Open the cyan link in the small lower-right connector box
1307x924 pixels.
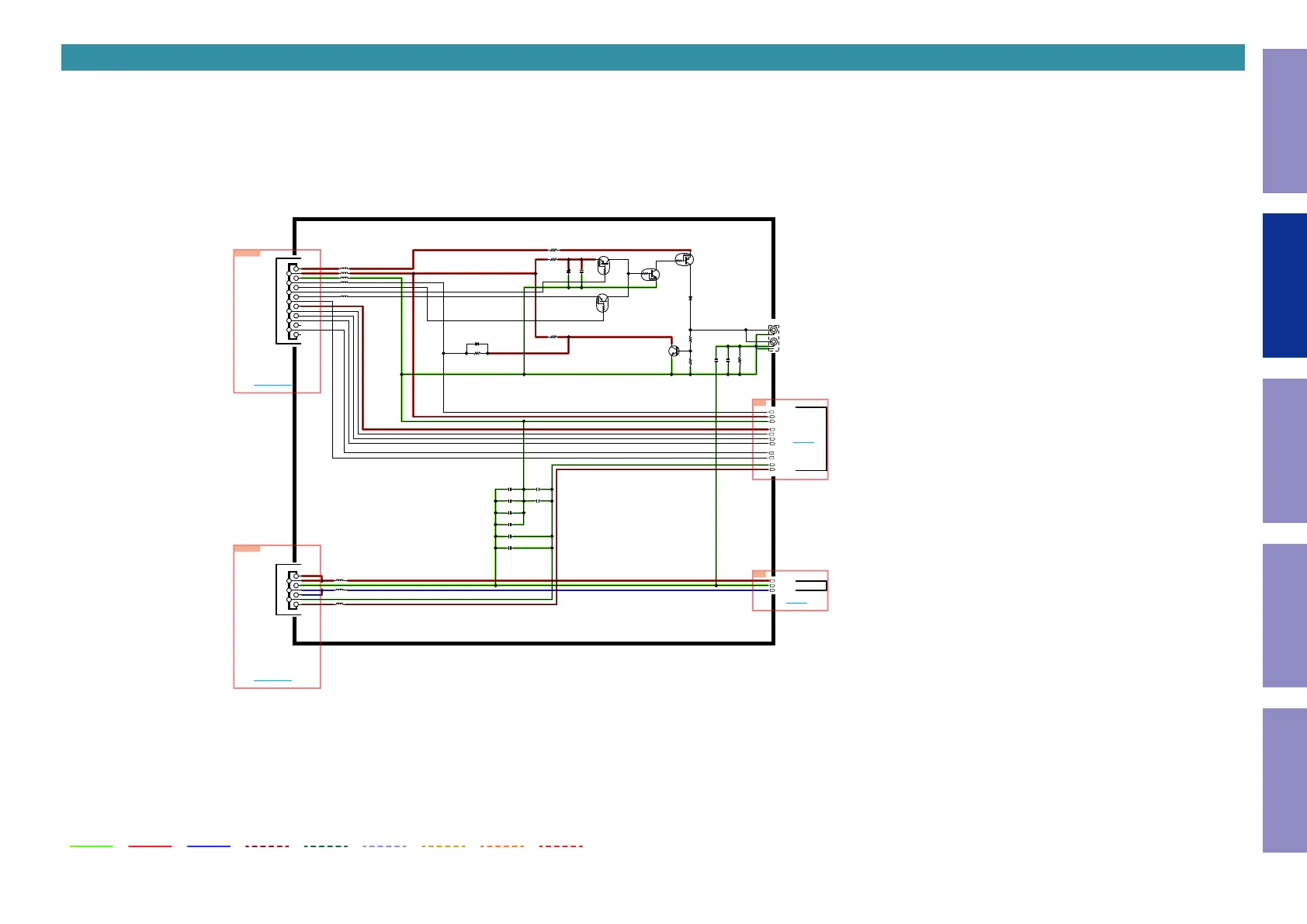[x=797, y=603]
